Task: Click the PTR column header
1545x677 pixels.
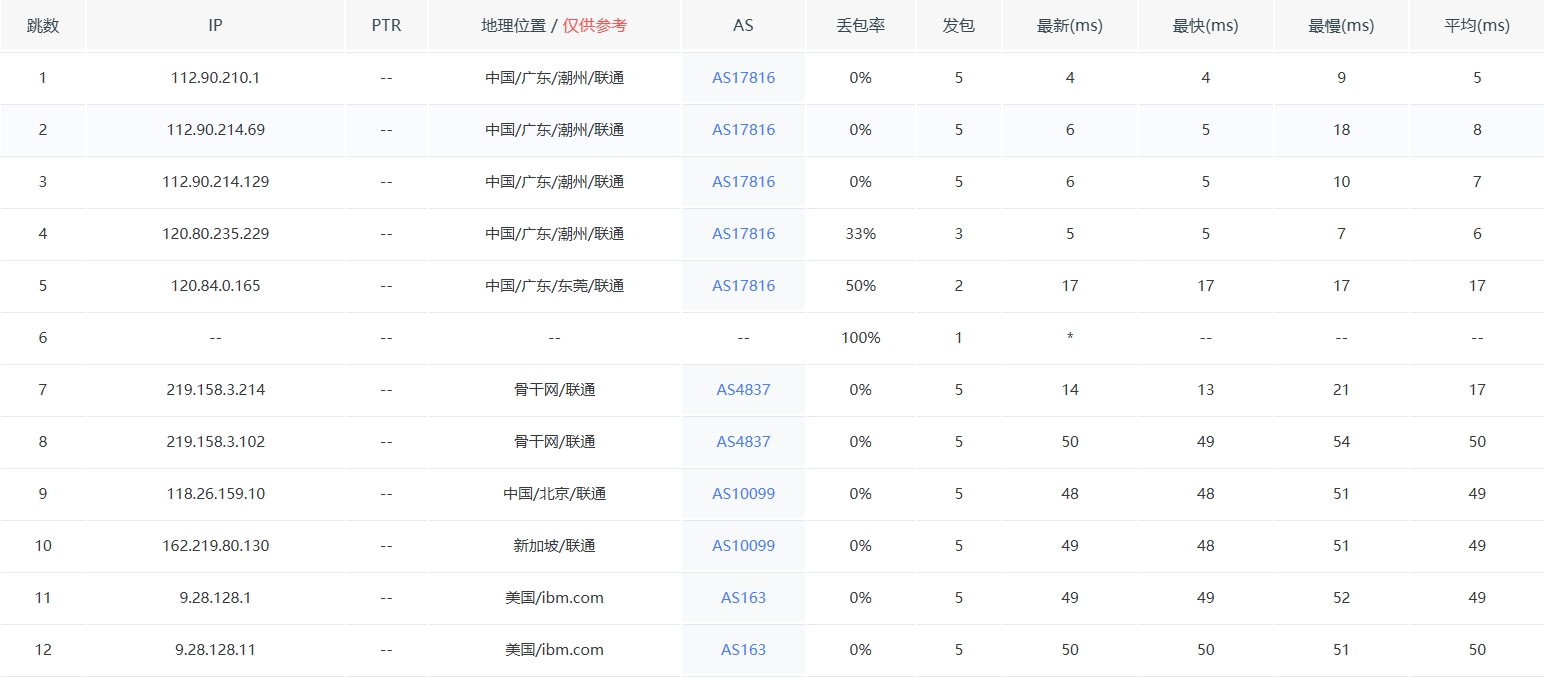Action: (x=386, y=25)
